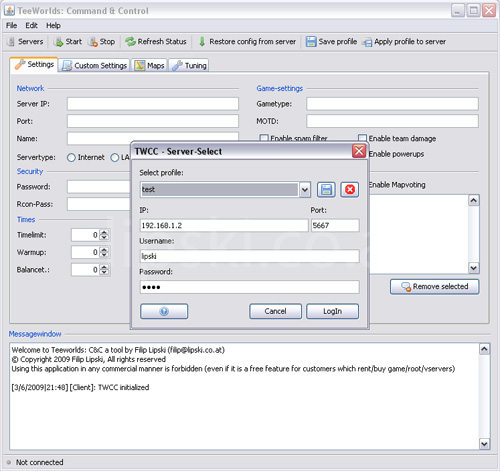Switch to the Maps tab
This screenshot has height=471, width=500.
150,66
